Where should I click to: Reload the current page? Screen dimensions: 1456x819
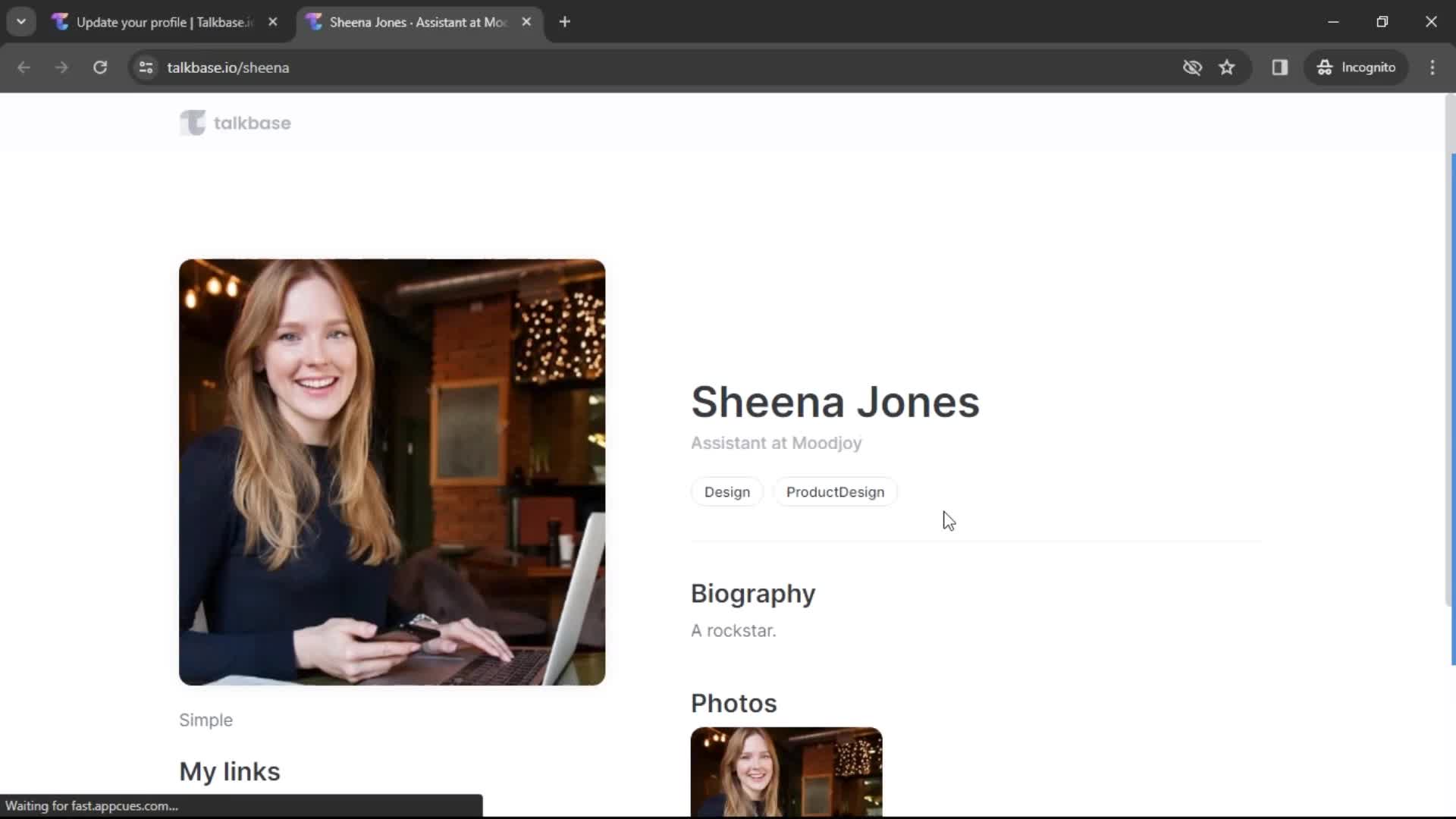click(x=100, y=67)
